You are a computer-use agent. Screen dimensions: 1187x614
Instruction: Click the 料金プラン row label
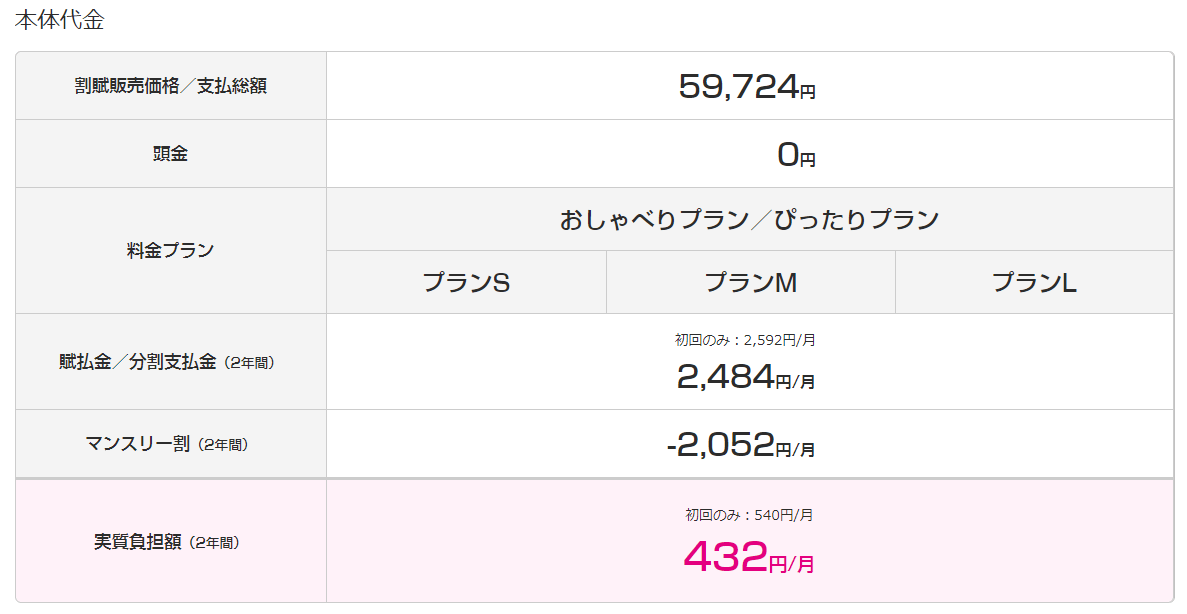(x=170, y=251)
